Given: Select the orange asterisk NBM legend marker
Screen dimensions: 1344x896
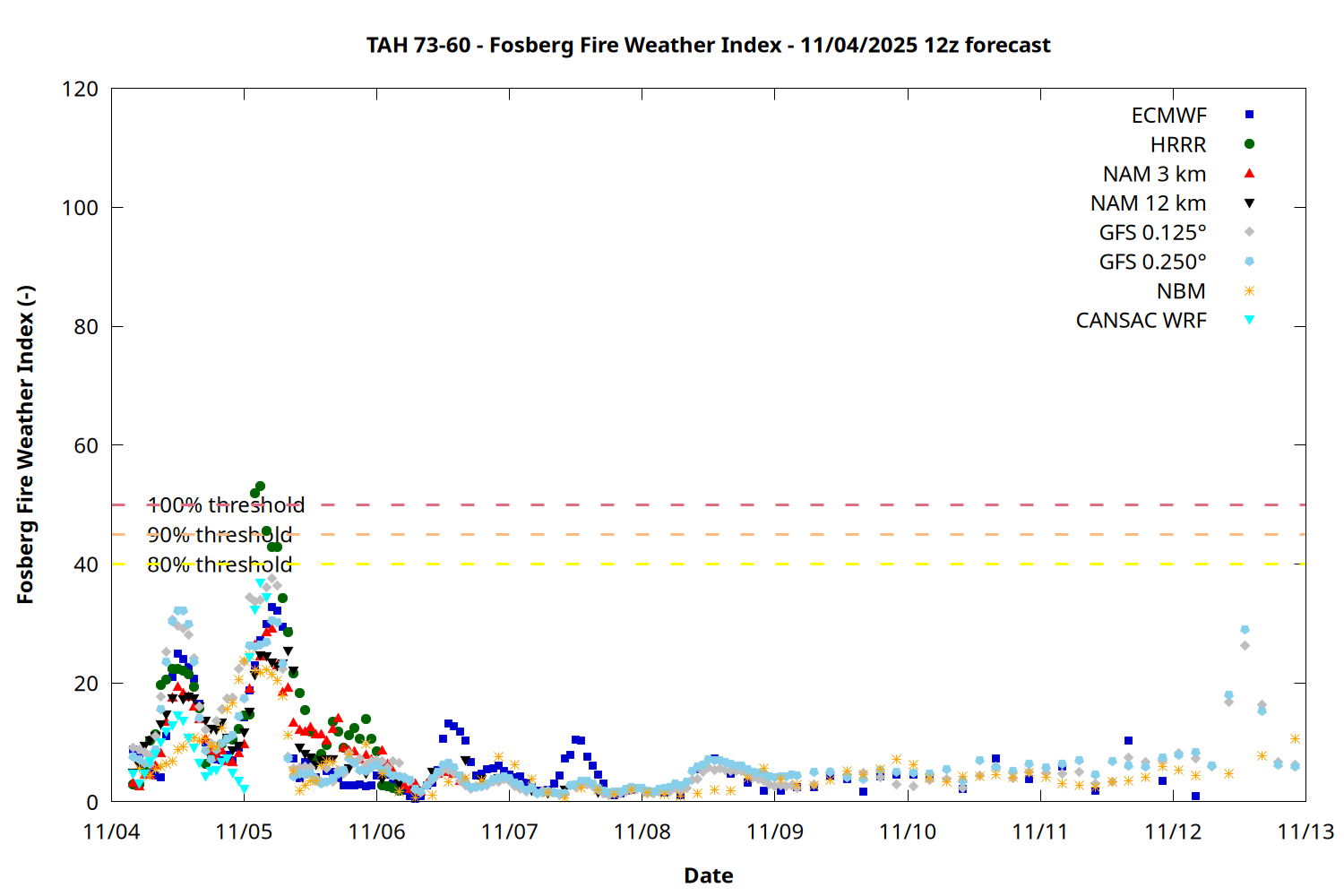Looking at the screenshot, I should [x=1249, y=291].
